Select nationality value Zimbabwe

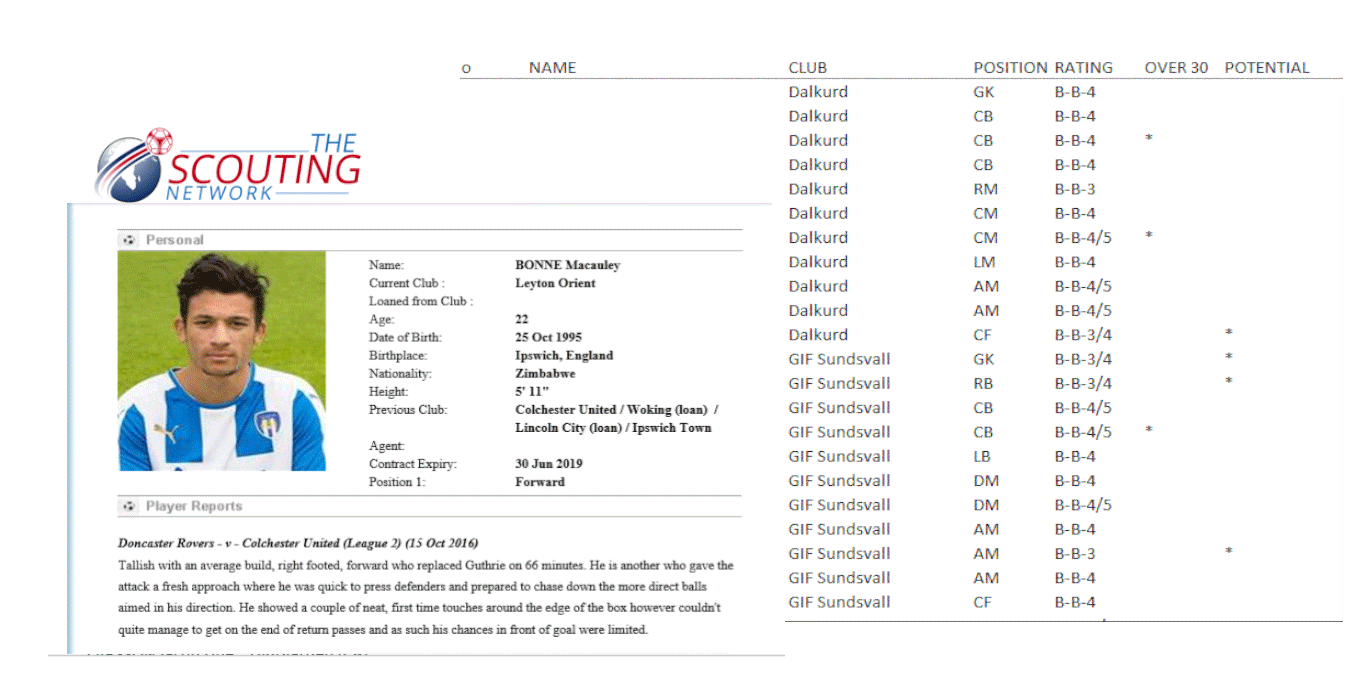[x=545, y=373]
